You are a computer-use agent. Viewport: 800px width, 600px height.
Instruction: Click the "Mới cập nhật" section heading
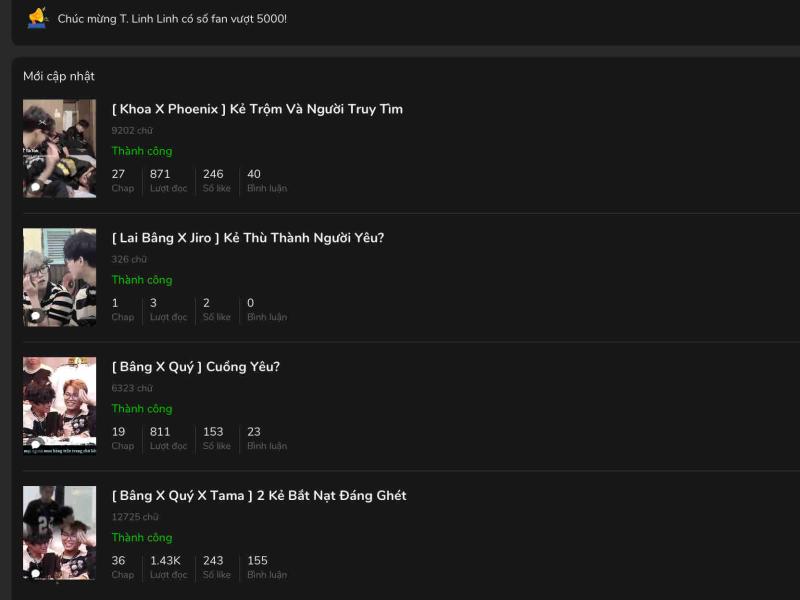pyautogui.click(x=59, y=77)
